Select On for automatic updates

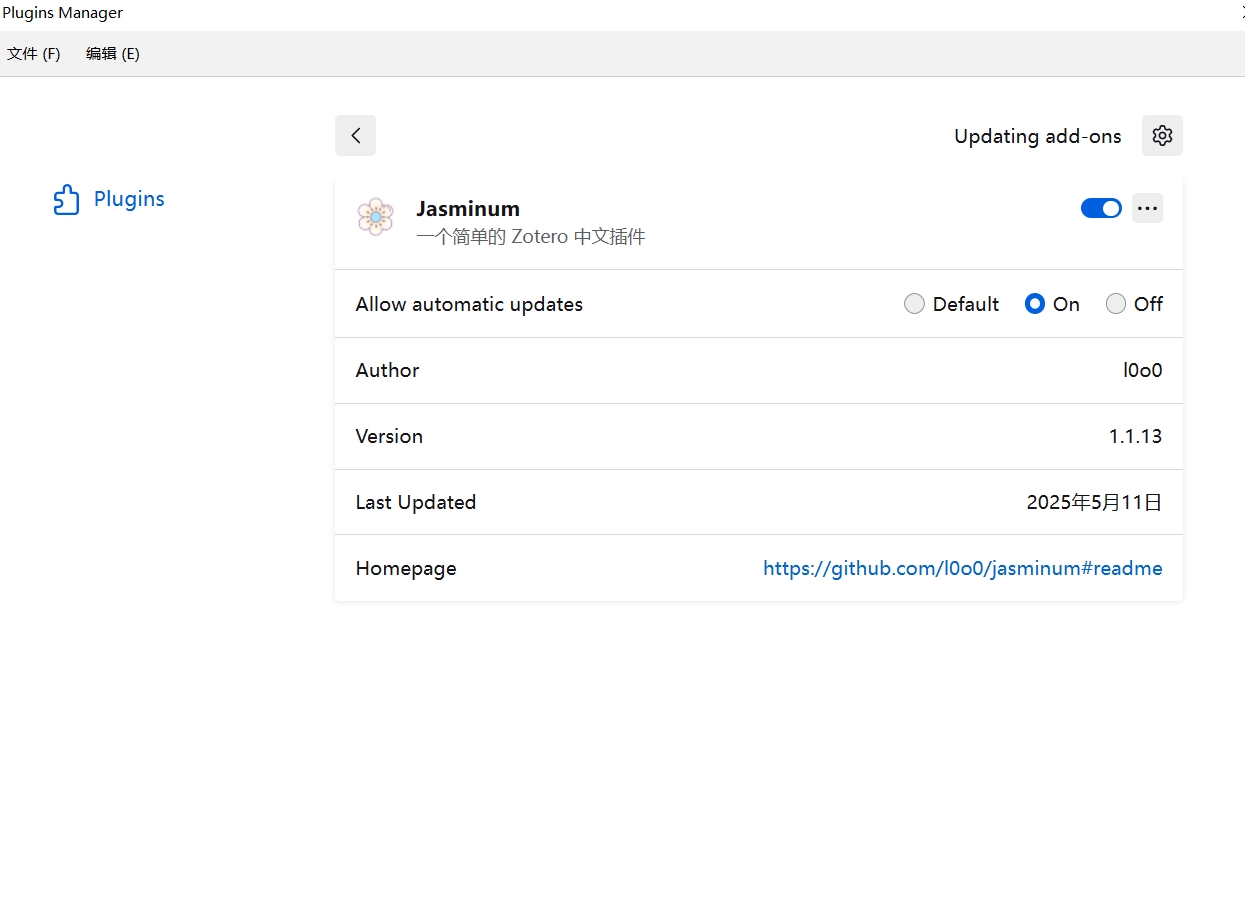[x=1035, y=304]
